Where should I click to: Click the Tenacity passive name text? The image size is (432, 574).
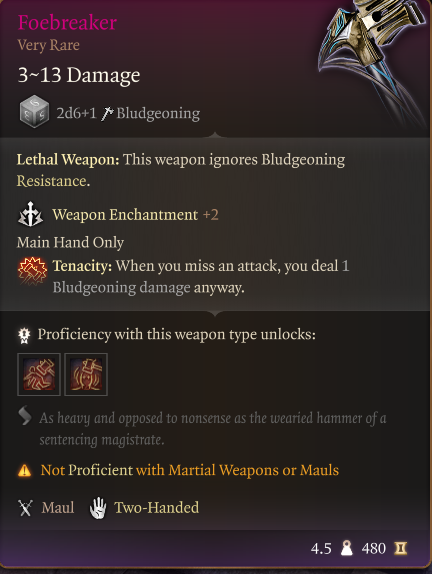(x=82, y=266)
